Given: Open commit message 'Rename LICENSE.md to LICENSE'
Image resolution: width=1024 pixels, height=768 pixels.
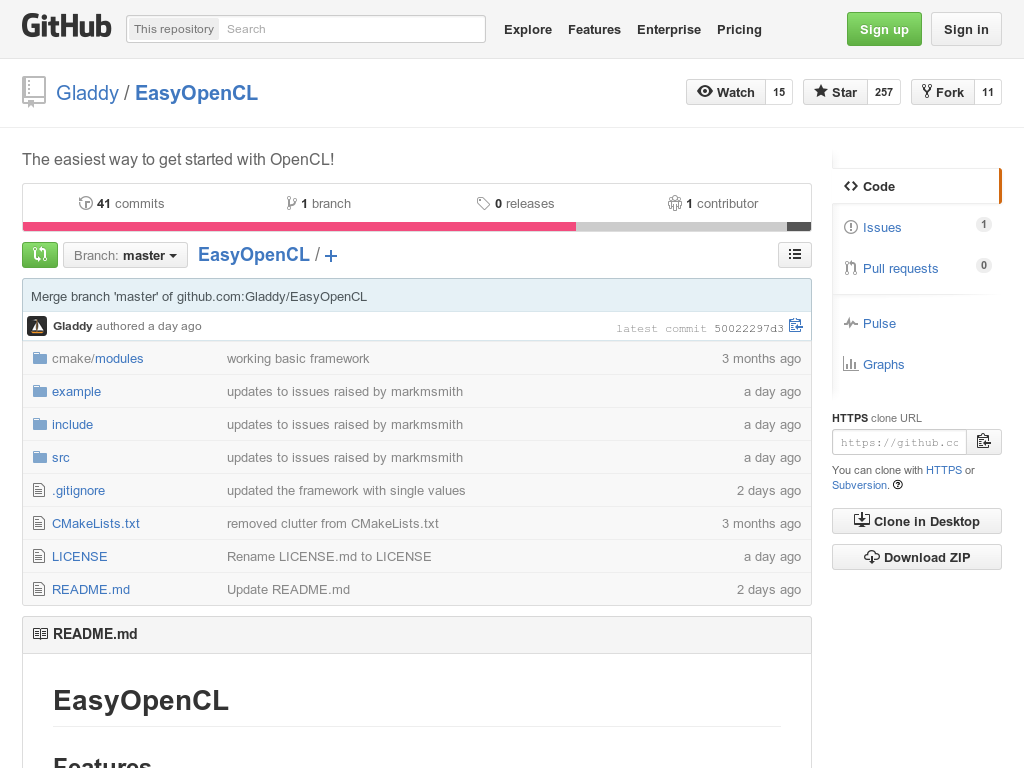Looking at the screenshot, I should point(328,556).
